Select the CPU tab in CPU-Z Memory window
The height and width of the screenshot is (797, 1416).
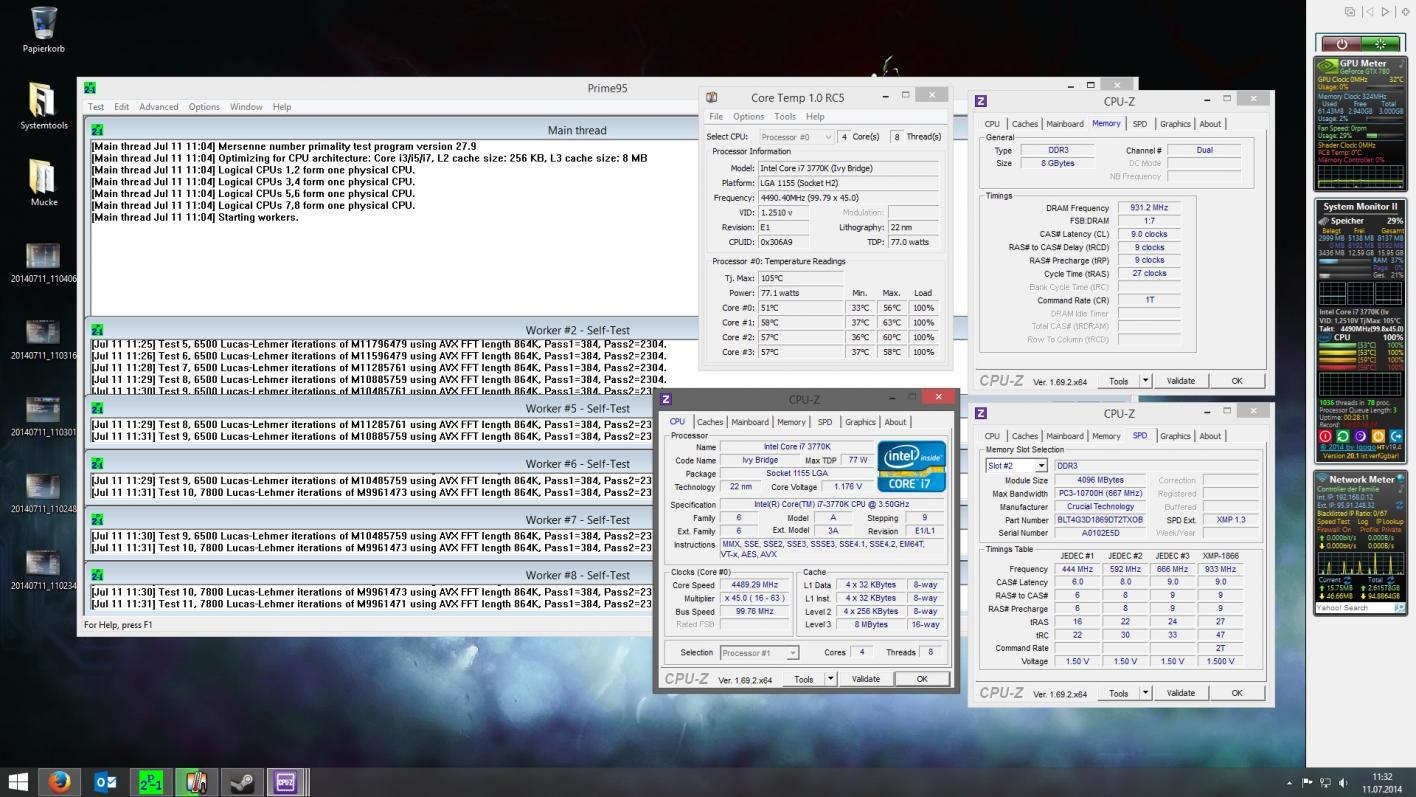[992, 124]
